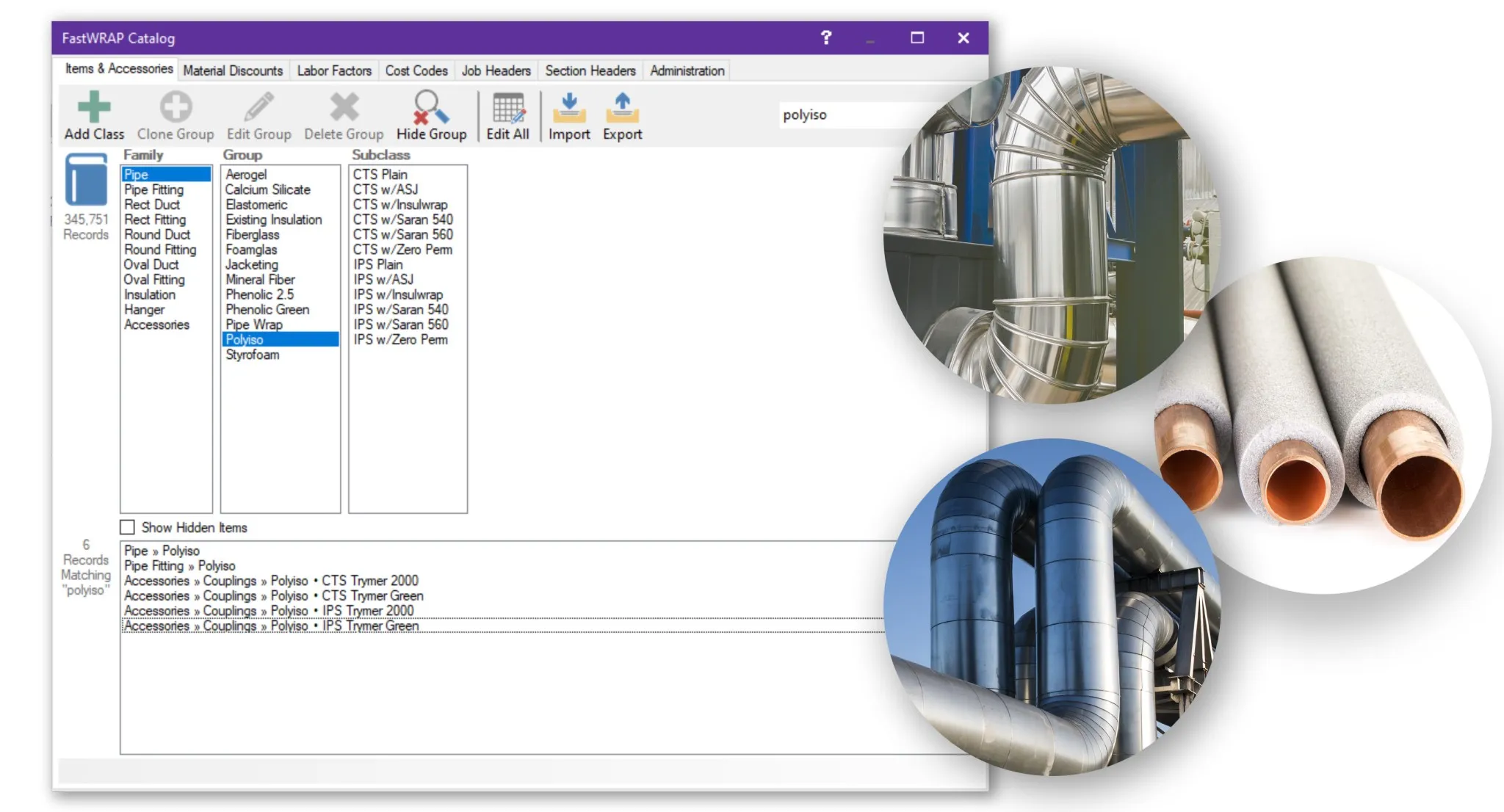This screenshot has height=812, width=1504.
Task: Select Existing Insulation group
Action: (281, 220)
